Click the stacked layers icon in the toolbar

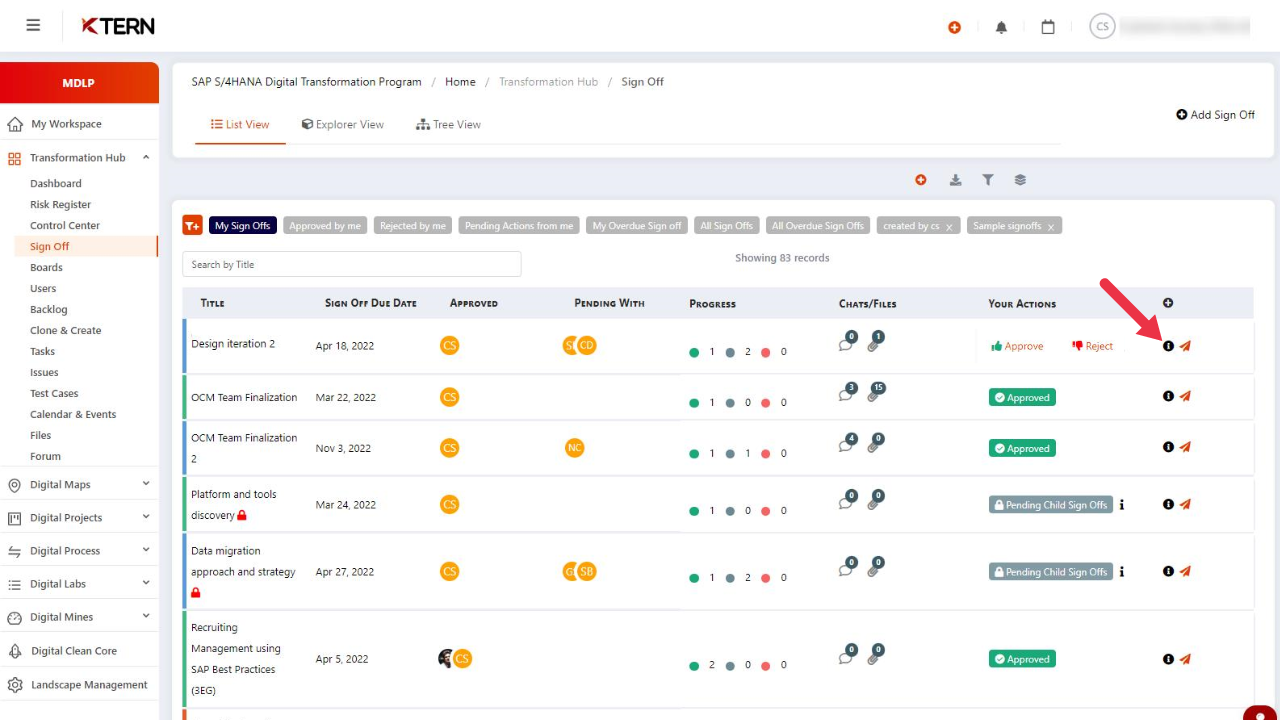[1020, 180]
